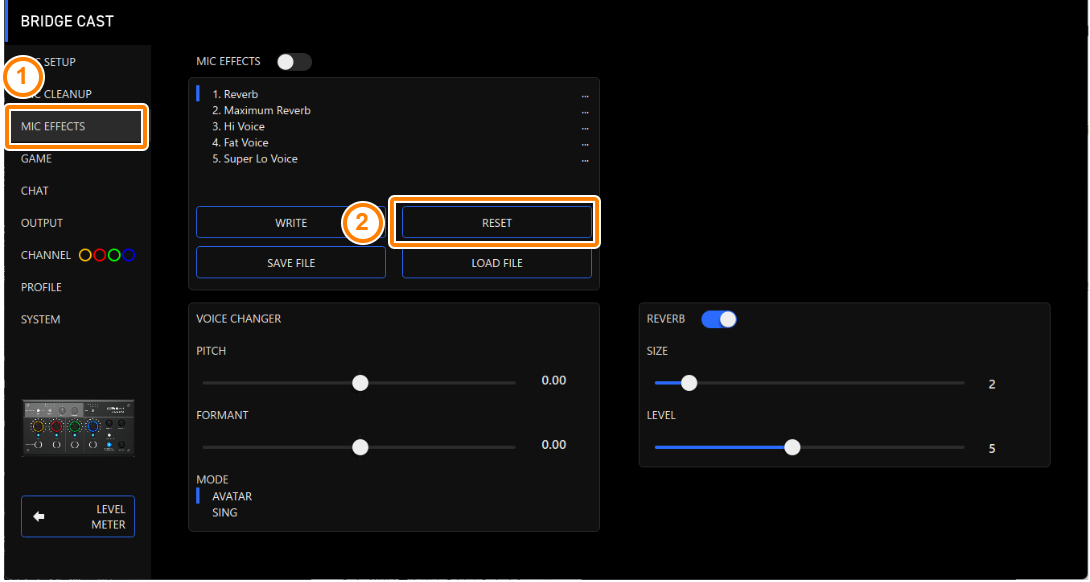
Task: Open the PROFILE page
Action: pos(41,287)
